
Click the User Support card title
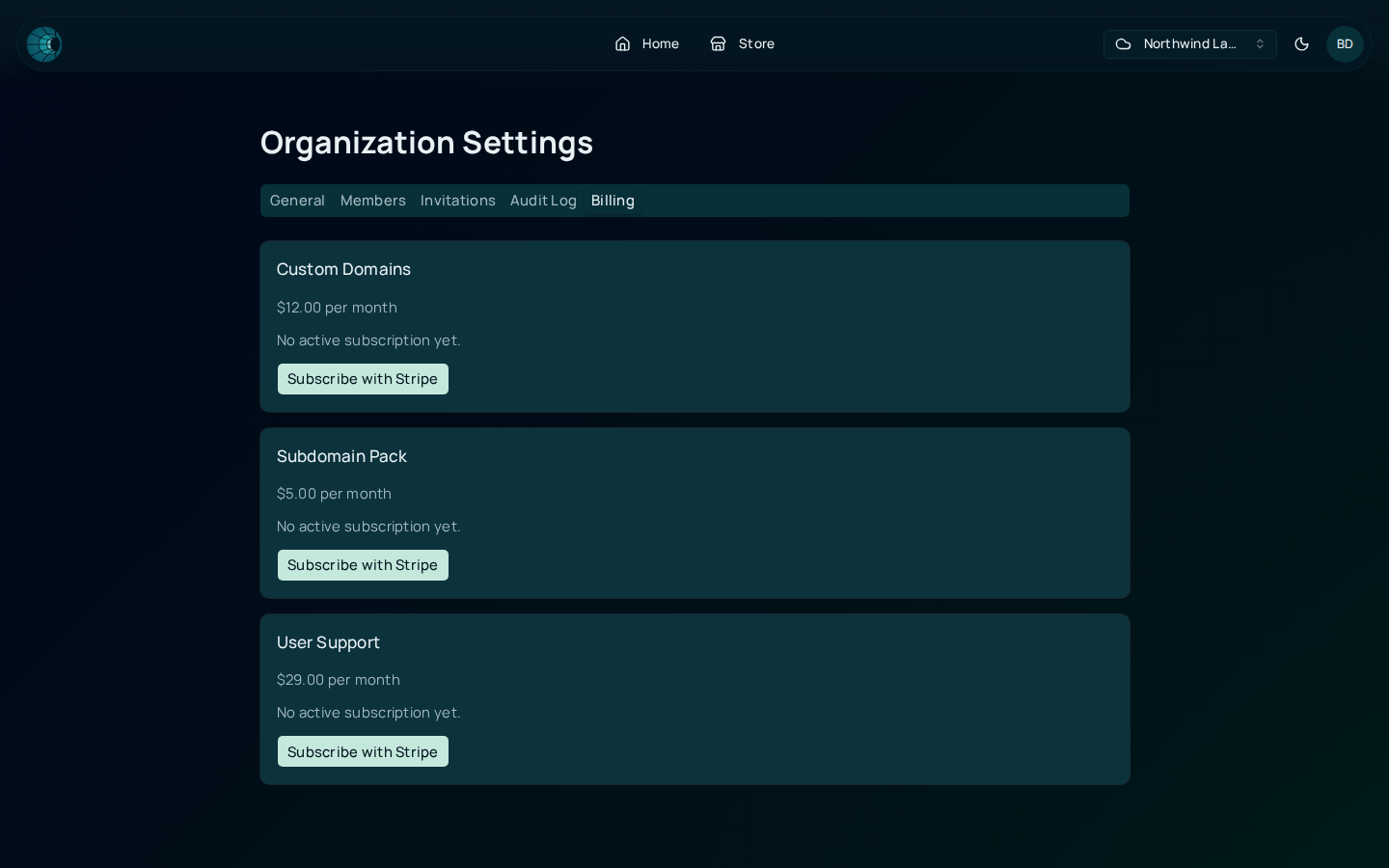328,642
